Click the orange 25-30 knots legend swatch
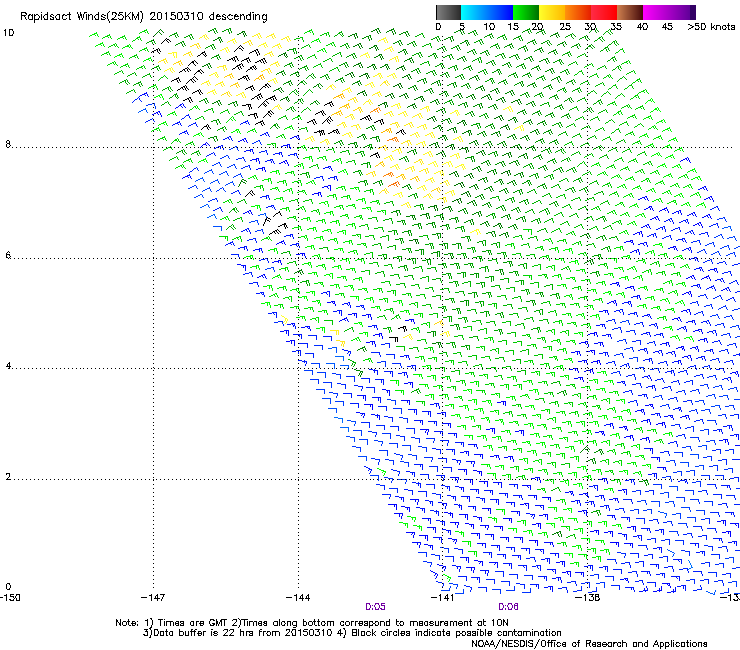Image resolution: width=740 pixels, height=650 pixels. coord(578,12)
